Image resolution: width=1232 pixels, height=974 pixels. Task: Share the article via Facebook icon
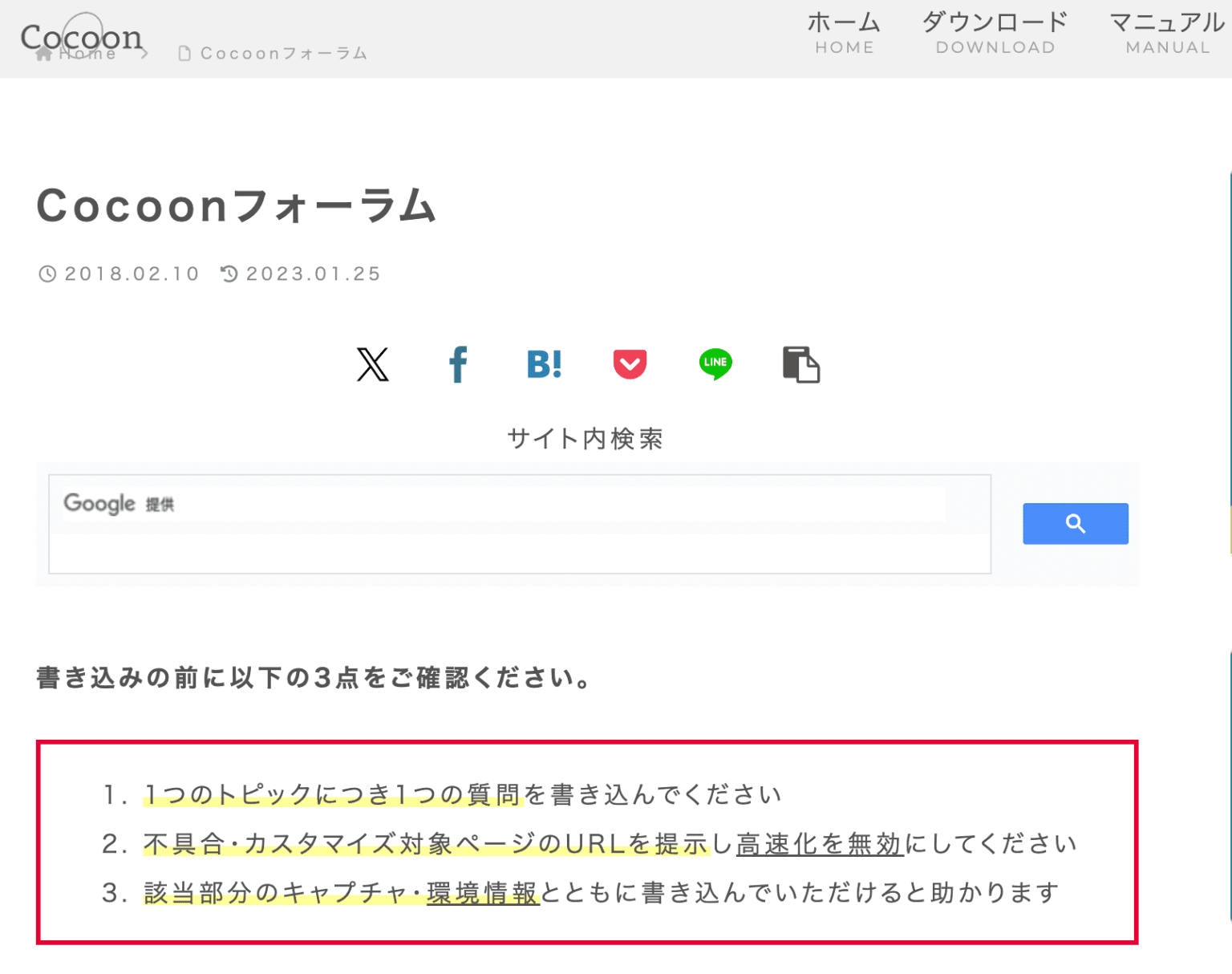tap(458, 365)
